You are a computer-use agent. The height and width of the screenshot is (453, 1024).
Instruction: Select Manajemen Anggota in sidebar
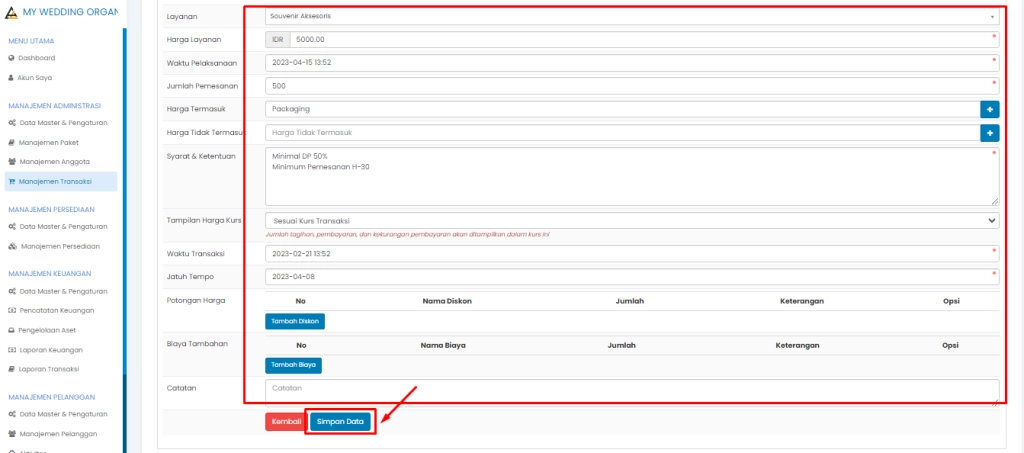click(x=54, y=161)
